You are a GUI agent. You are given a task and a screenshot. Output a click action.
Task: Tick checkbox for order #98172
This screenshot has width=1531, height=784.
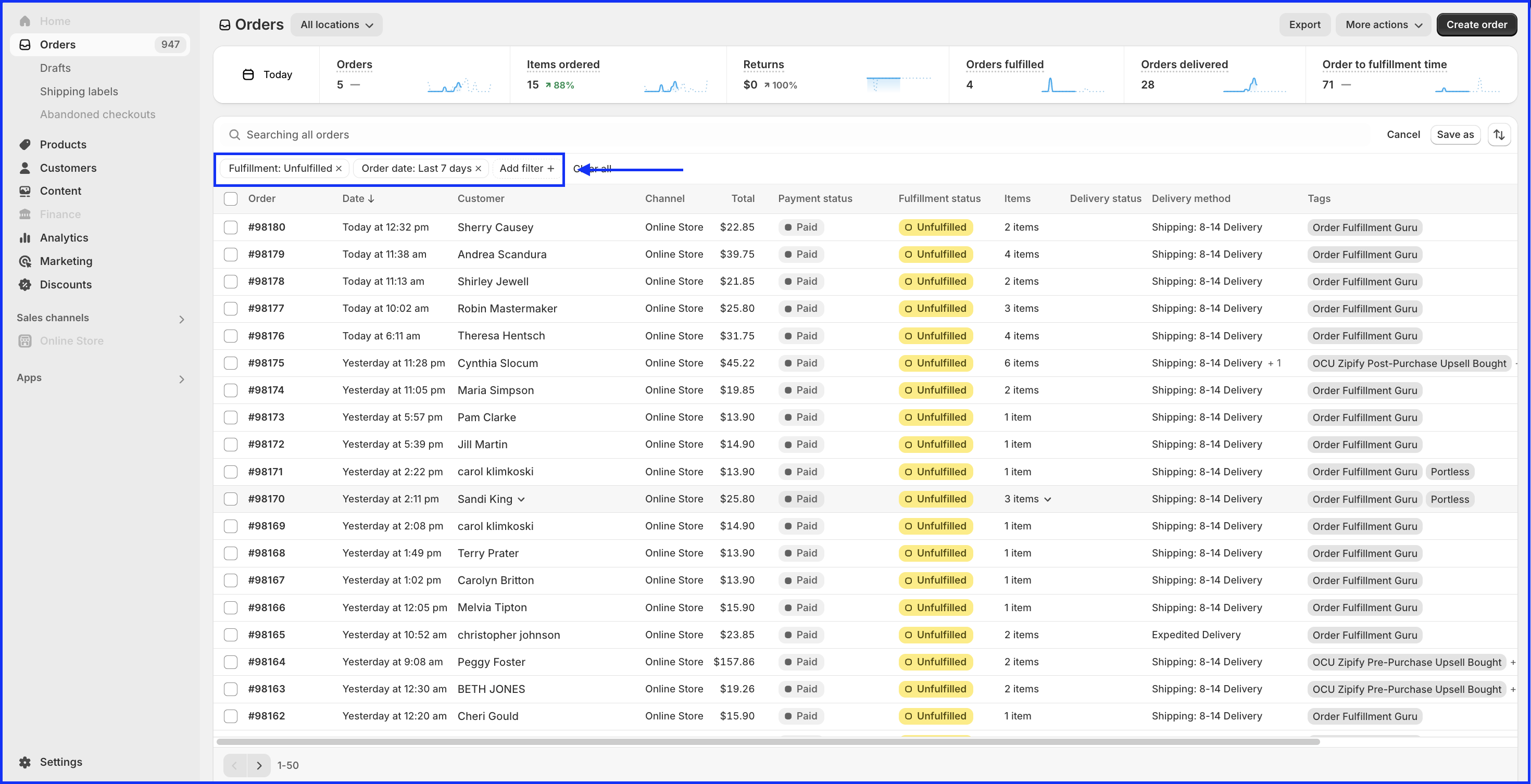coord(231,445)
